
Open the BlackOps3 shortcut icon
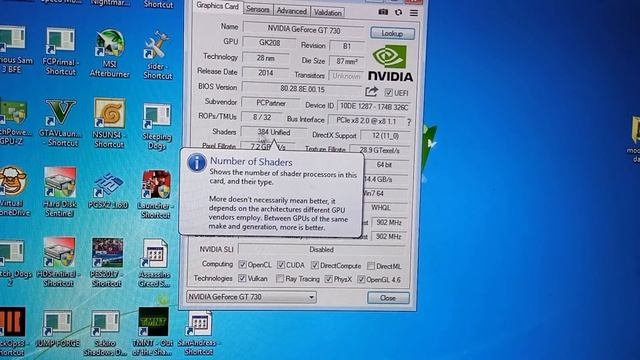click(x=13, y=331)
